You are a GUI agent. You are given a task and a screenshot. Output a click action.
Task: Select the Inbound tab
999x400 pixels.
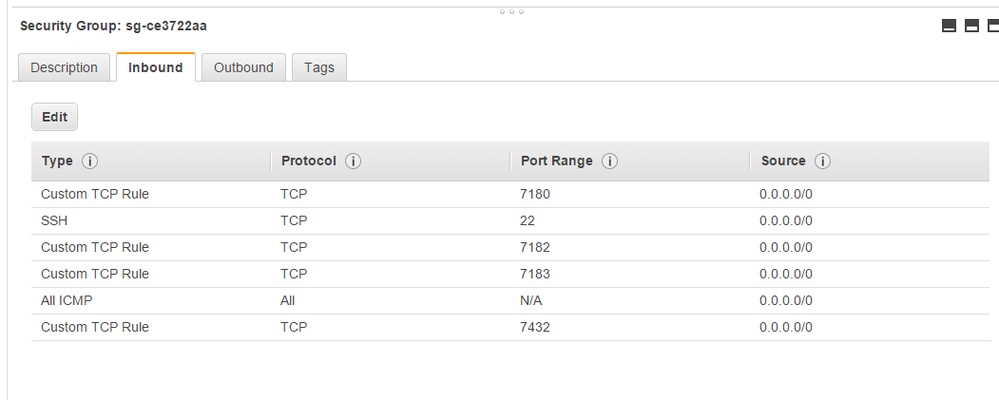click(155, 68)
